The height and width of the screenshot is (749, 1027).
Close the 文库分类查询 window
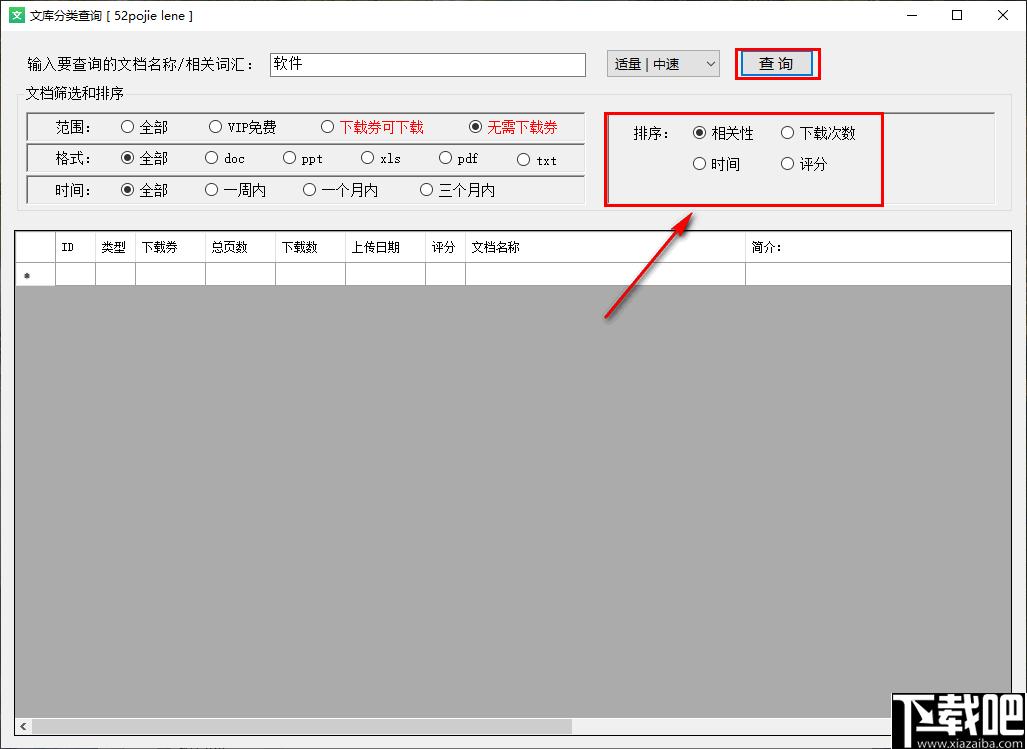coord(1003,15)
